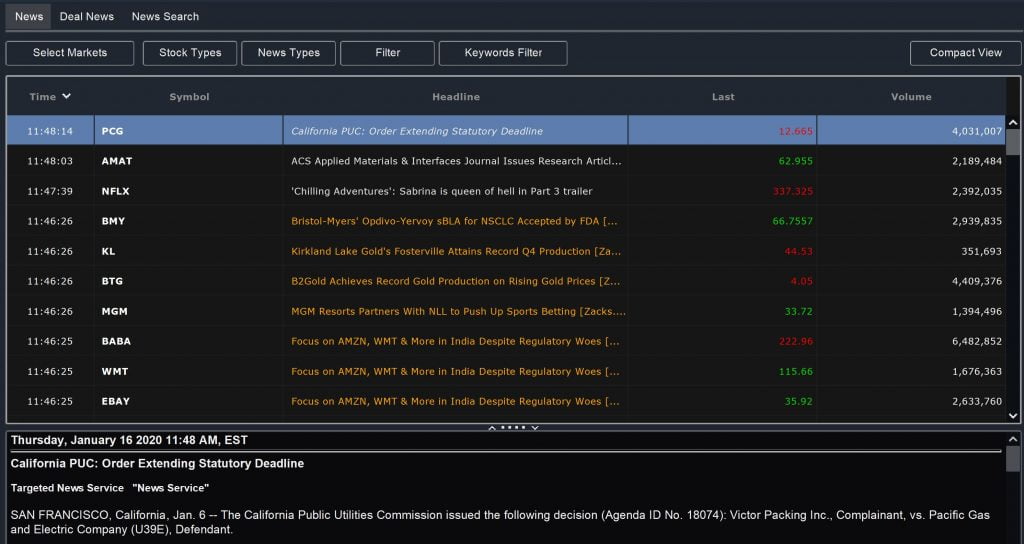Click the Targeted News Service source line
The width and height of the screenshot is (1024, 544).
coord(110,488)
